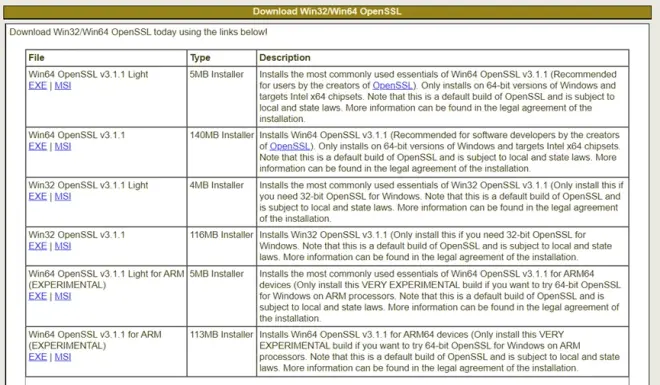The width and height of the screenshot is (660, 385).
Task: Click the 'File' column header
Action: (x=106, y=58)
